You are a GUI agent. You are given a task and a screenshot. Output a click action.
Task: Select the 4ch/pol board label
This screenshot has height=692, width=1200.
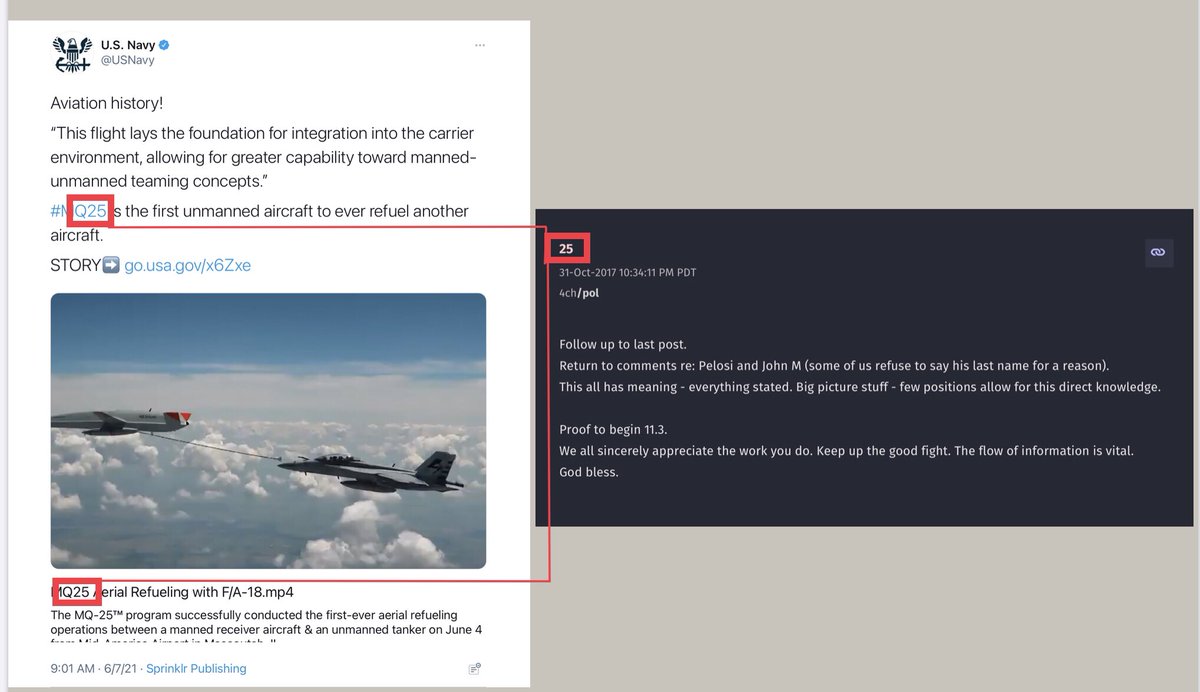click(x=579, y=294)
